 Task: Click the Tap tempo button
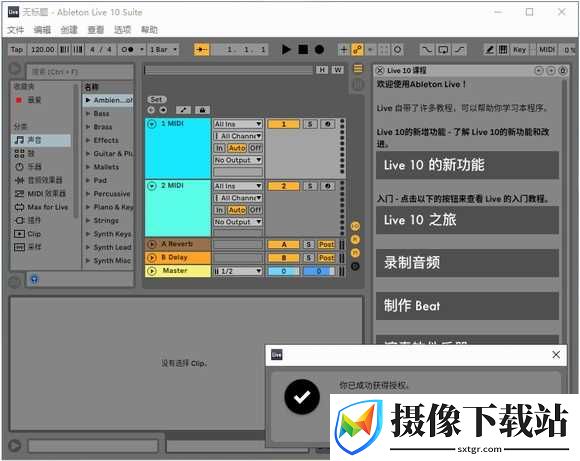click(17, 49)
